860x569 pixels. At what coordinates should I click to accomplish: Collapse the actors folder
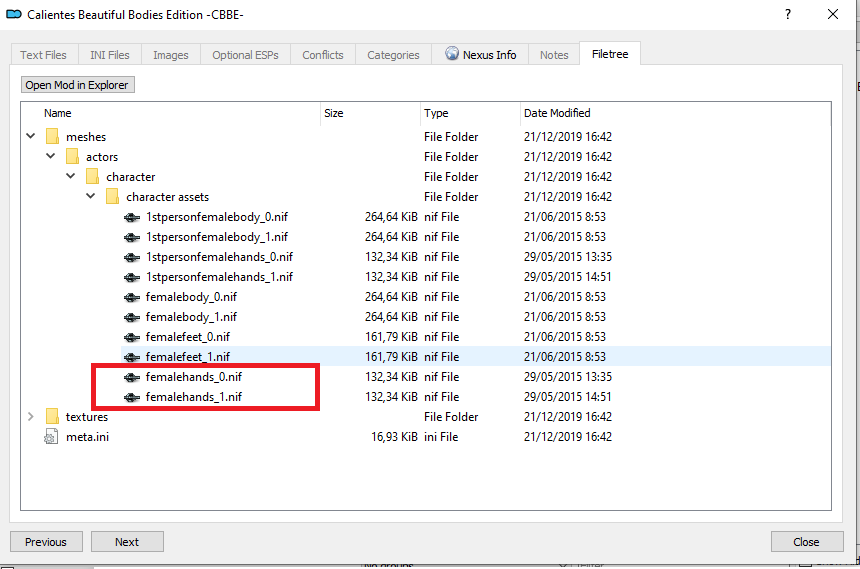50,156
